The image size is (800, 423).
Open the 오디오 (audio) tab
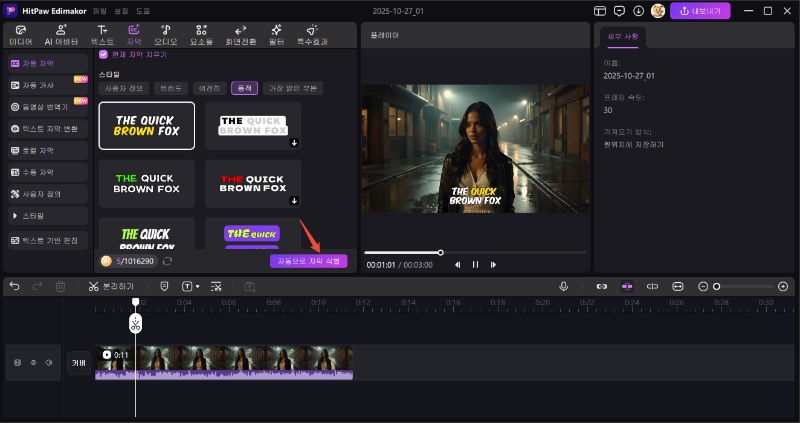click(164, 36)
